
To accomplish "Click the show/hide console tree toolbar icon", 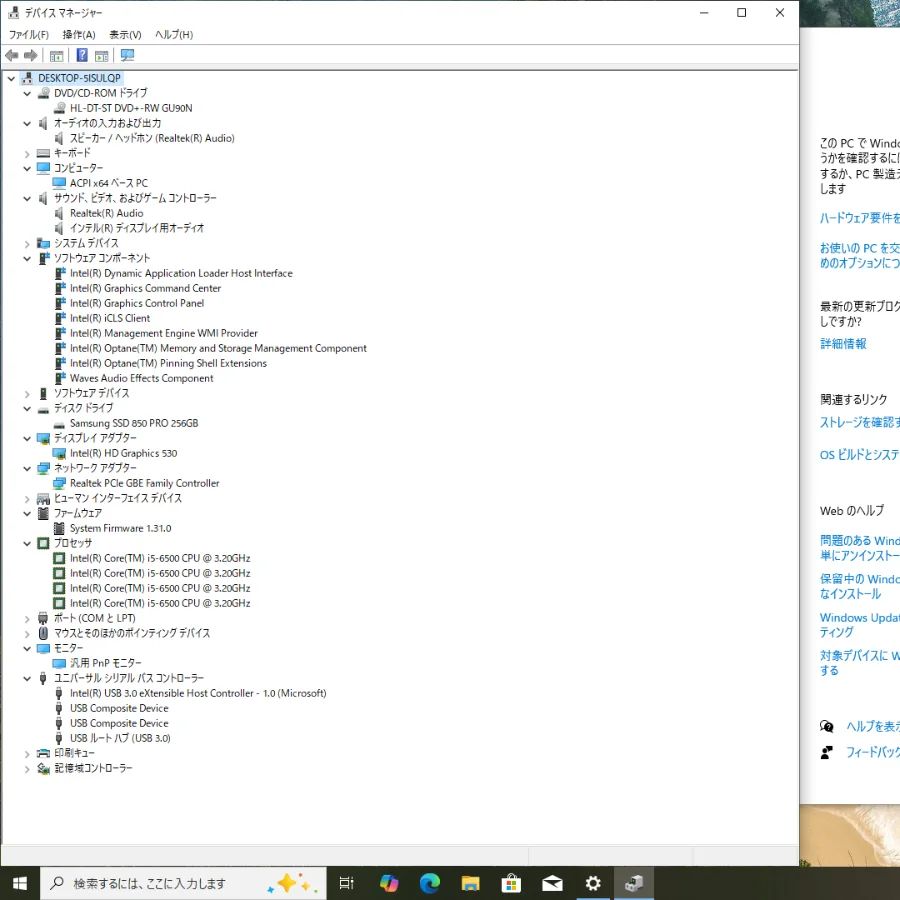I will [x=57, y=55].
